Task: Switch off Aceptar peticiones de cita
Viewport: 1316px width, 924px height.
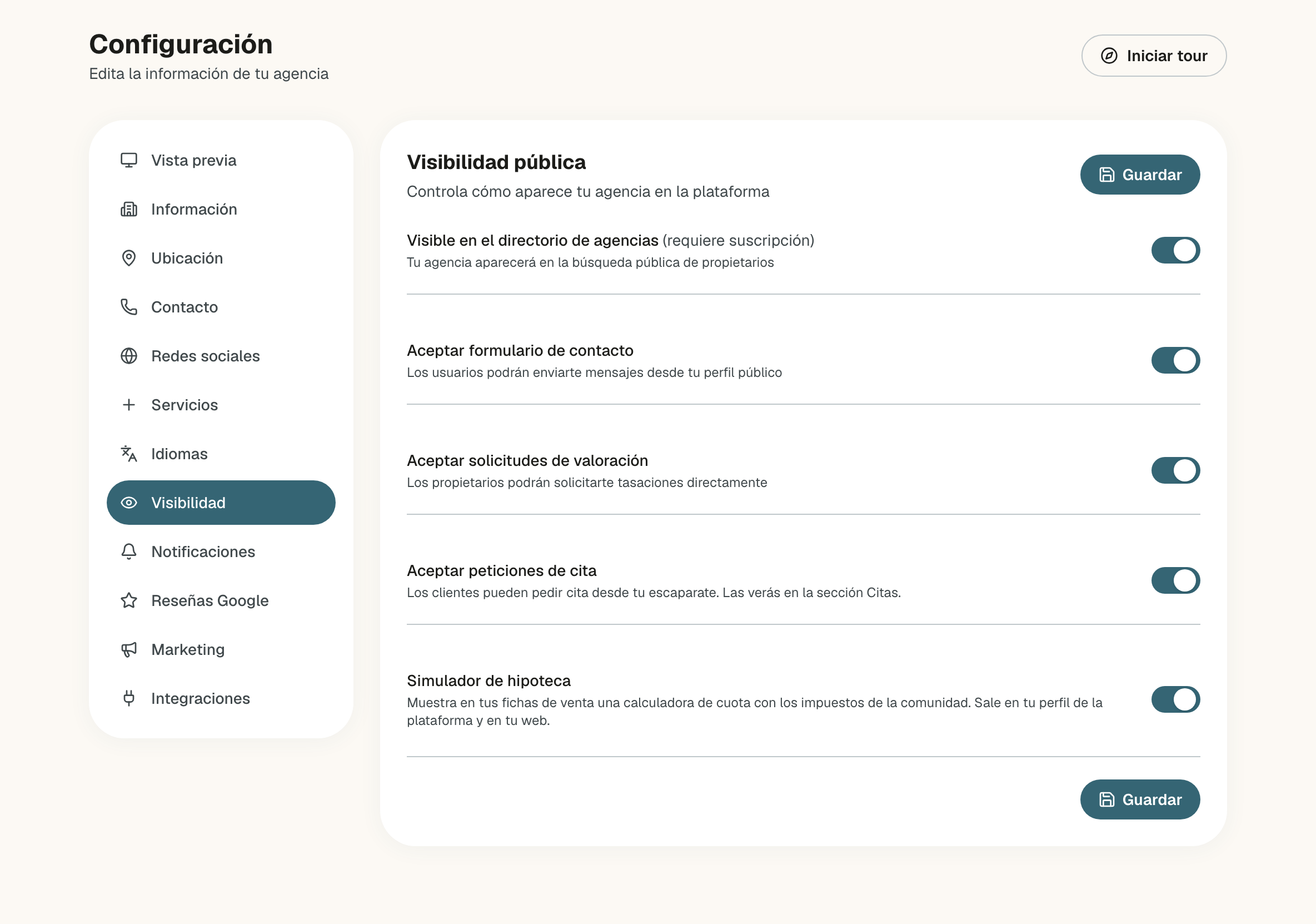Action: 1175,580
